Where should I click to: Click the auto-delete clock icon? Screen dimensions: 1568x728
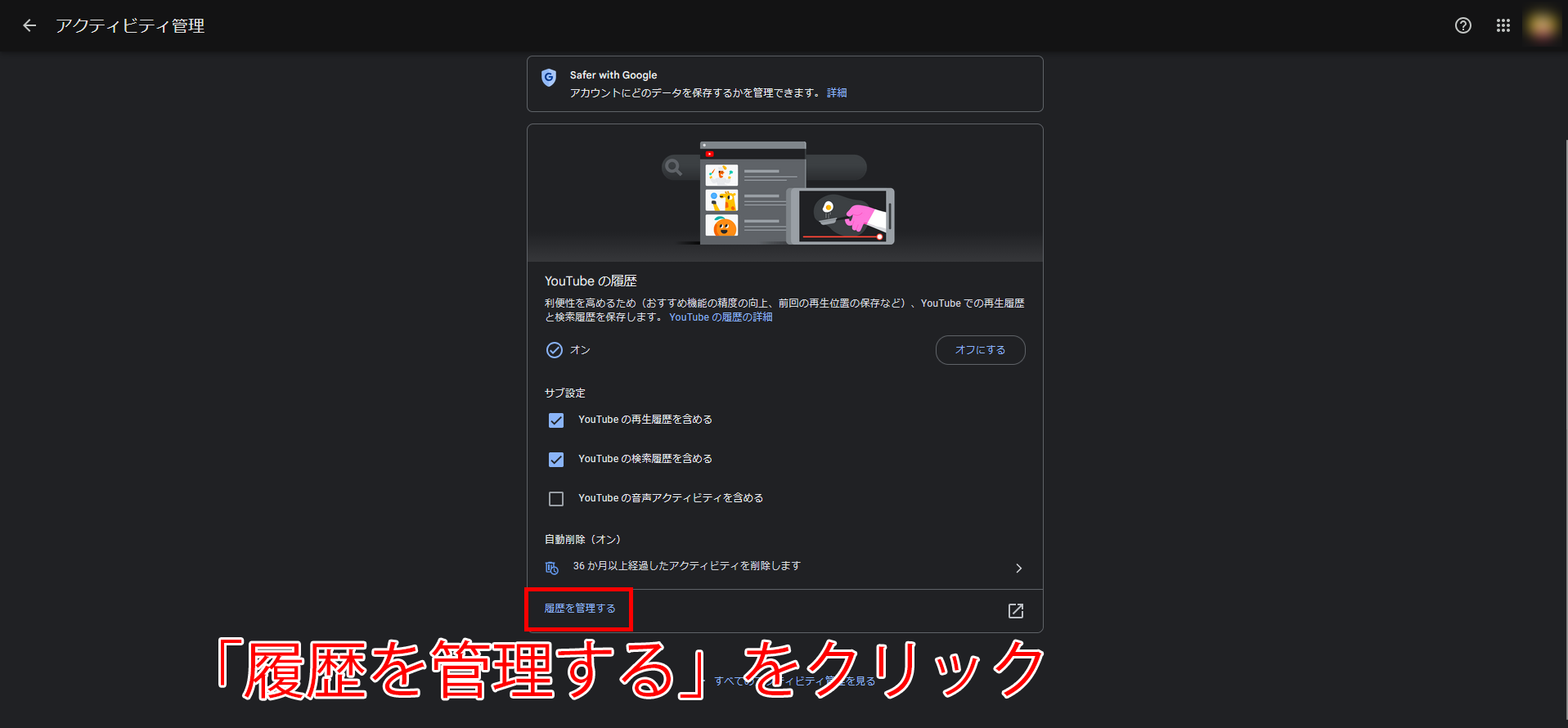point(552,568)
